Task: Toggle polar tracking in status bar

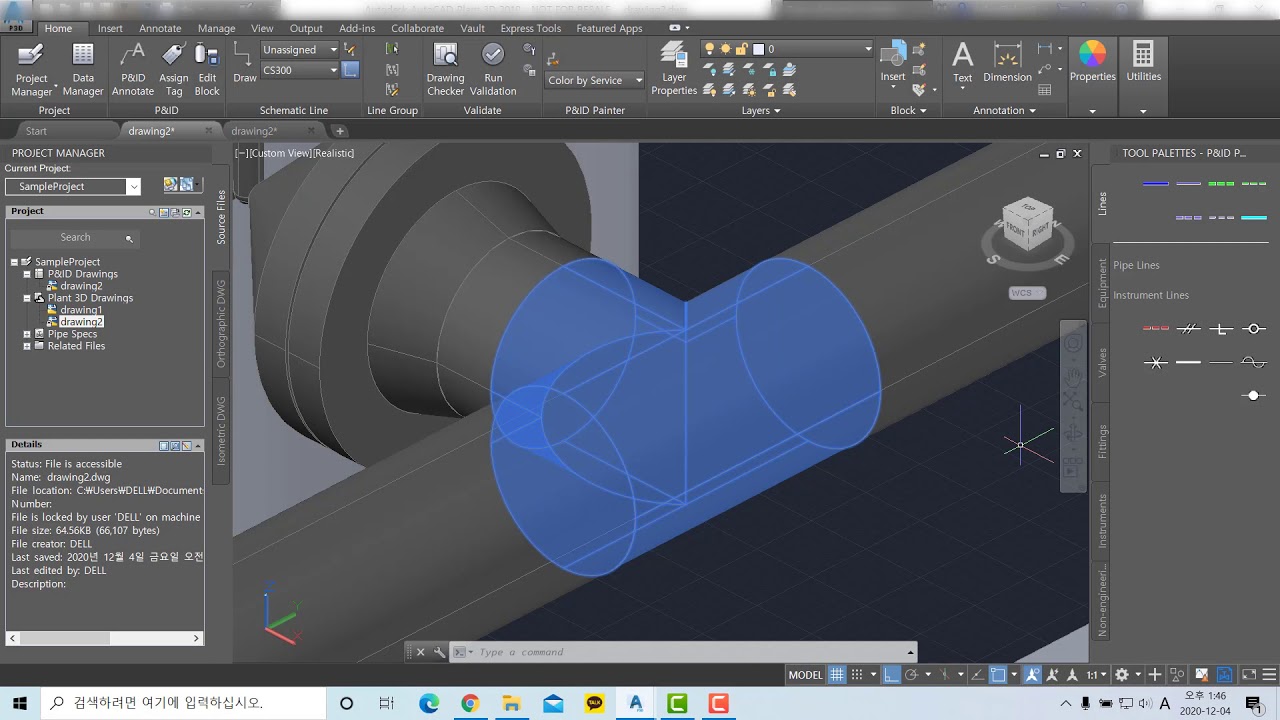Action: (x=911, y=675)
